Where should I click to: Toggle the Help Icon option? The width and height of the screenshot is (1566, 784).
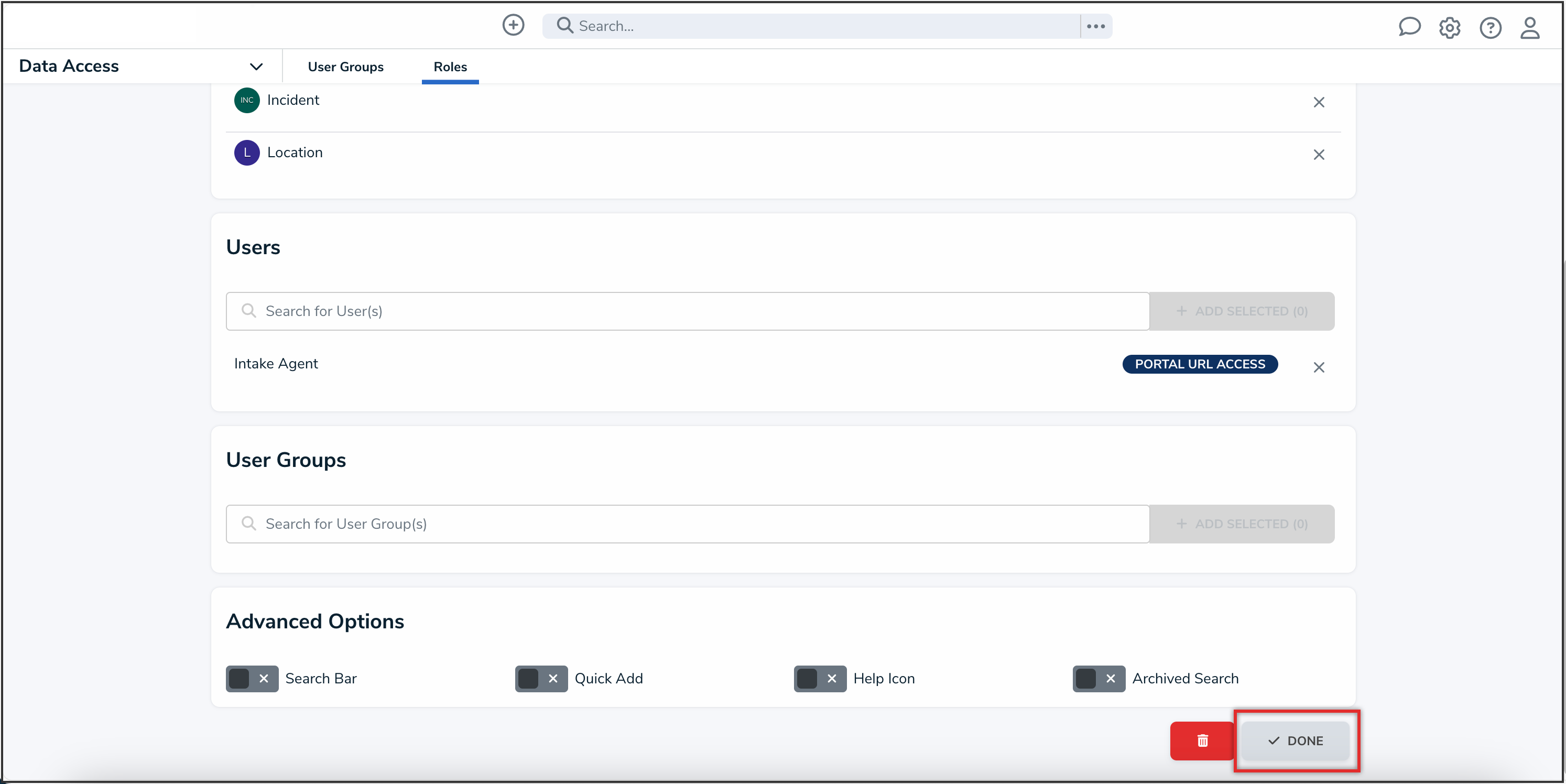[x=820, y=678]
